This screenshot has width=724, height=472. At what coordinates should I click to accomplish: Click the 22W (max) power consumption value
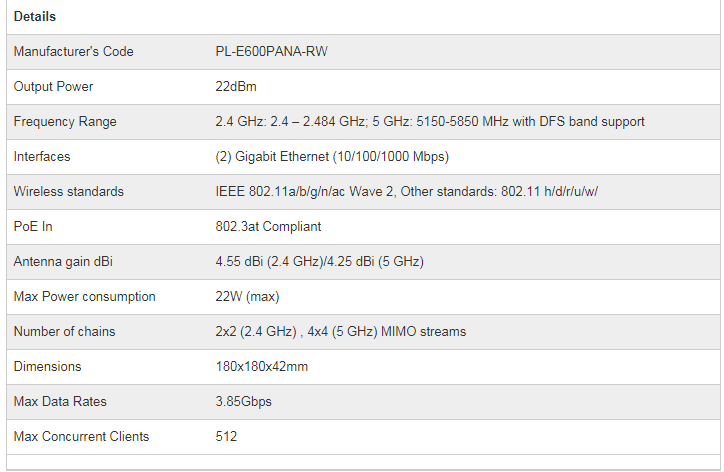(x=247, y=297)
